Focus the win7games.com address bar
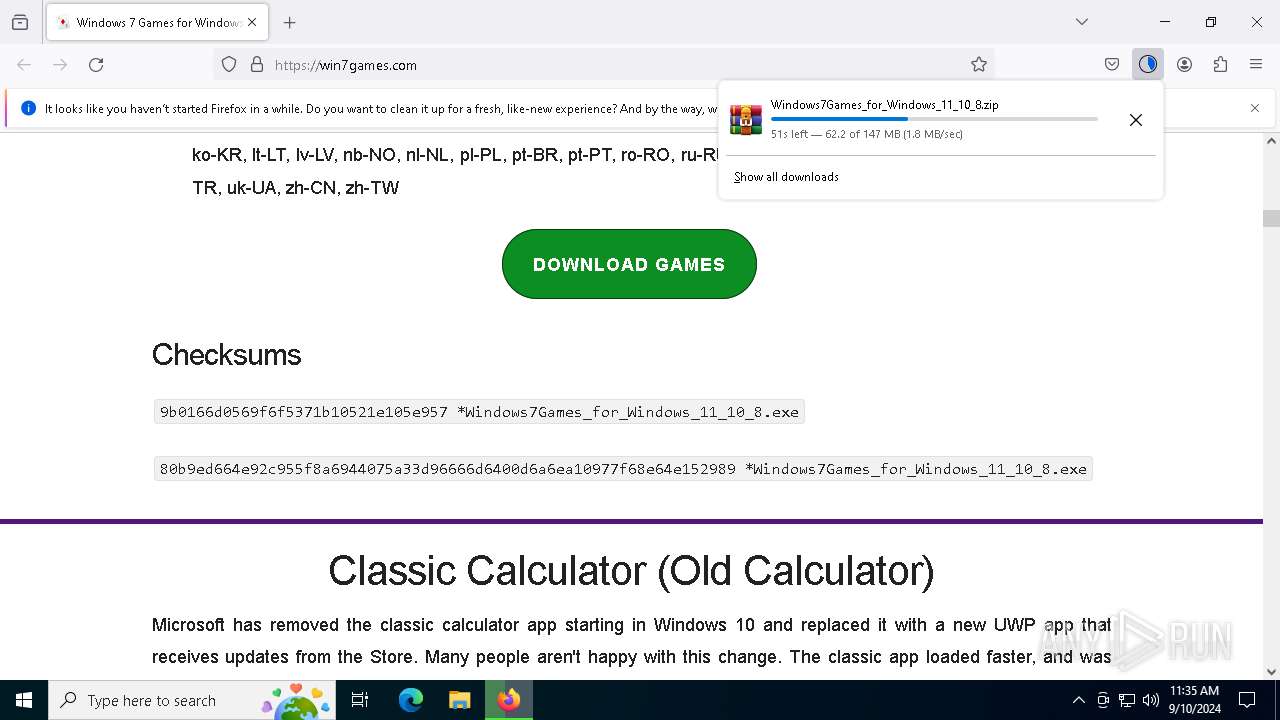The width and height of the screenshot is (1280, 720). (604, 64)
